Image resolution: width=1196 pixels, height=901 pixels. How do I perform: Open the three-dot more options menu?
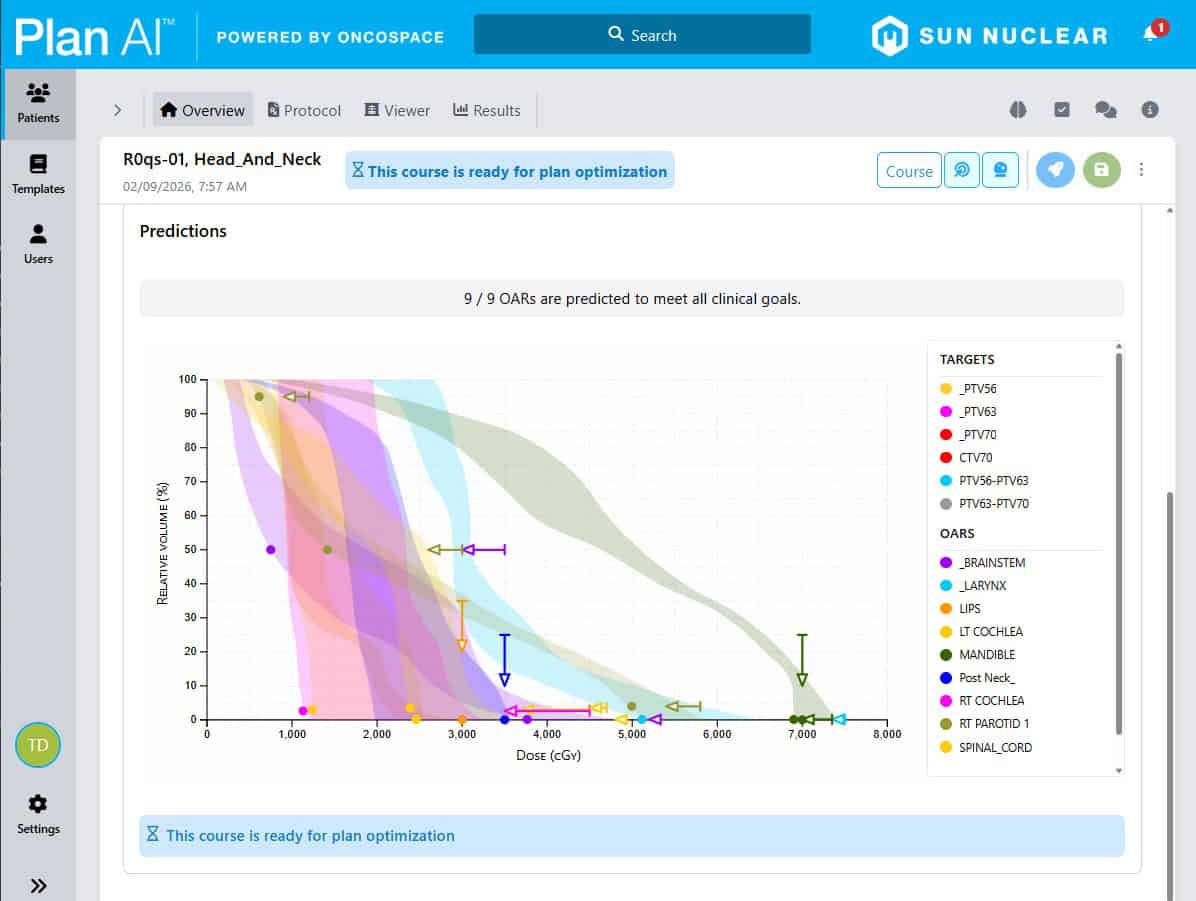1141,170
